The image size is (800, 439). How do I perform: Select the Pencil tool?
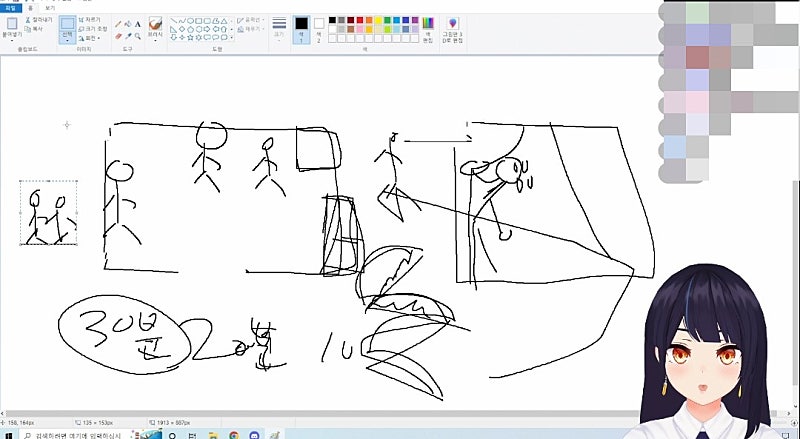(x=118, y=24)
